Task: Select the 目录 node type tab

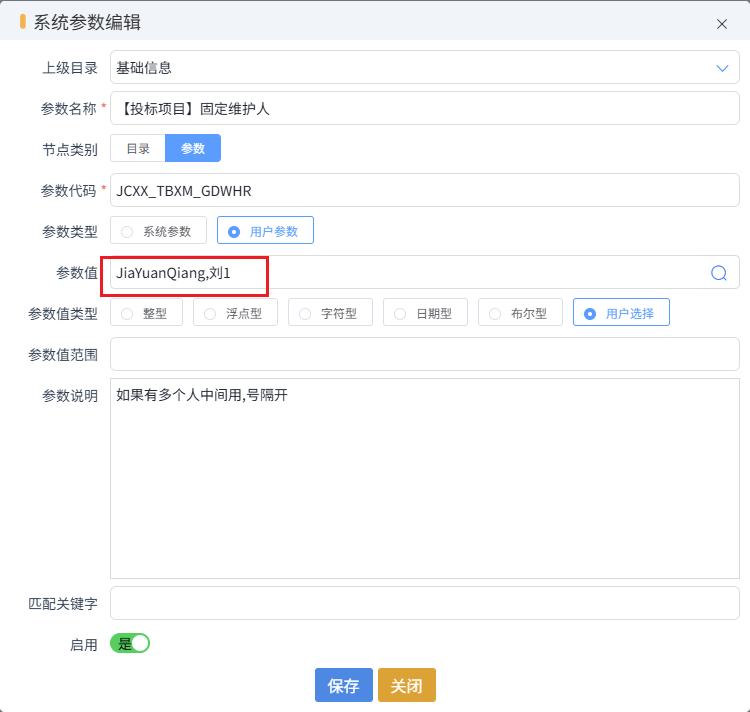Action: pyautogui.click(x=138, y=148)
